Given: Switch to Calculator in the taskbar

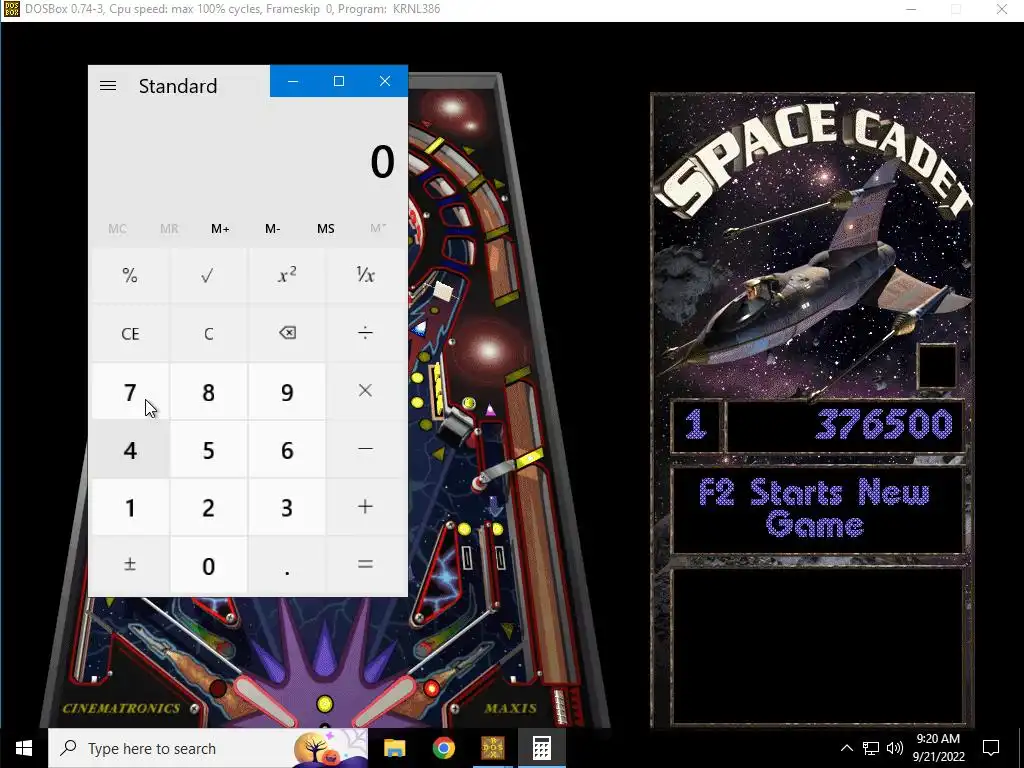Looking at the screenshot, I should point(541,748).
